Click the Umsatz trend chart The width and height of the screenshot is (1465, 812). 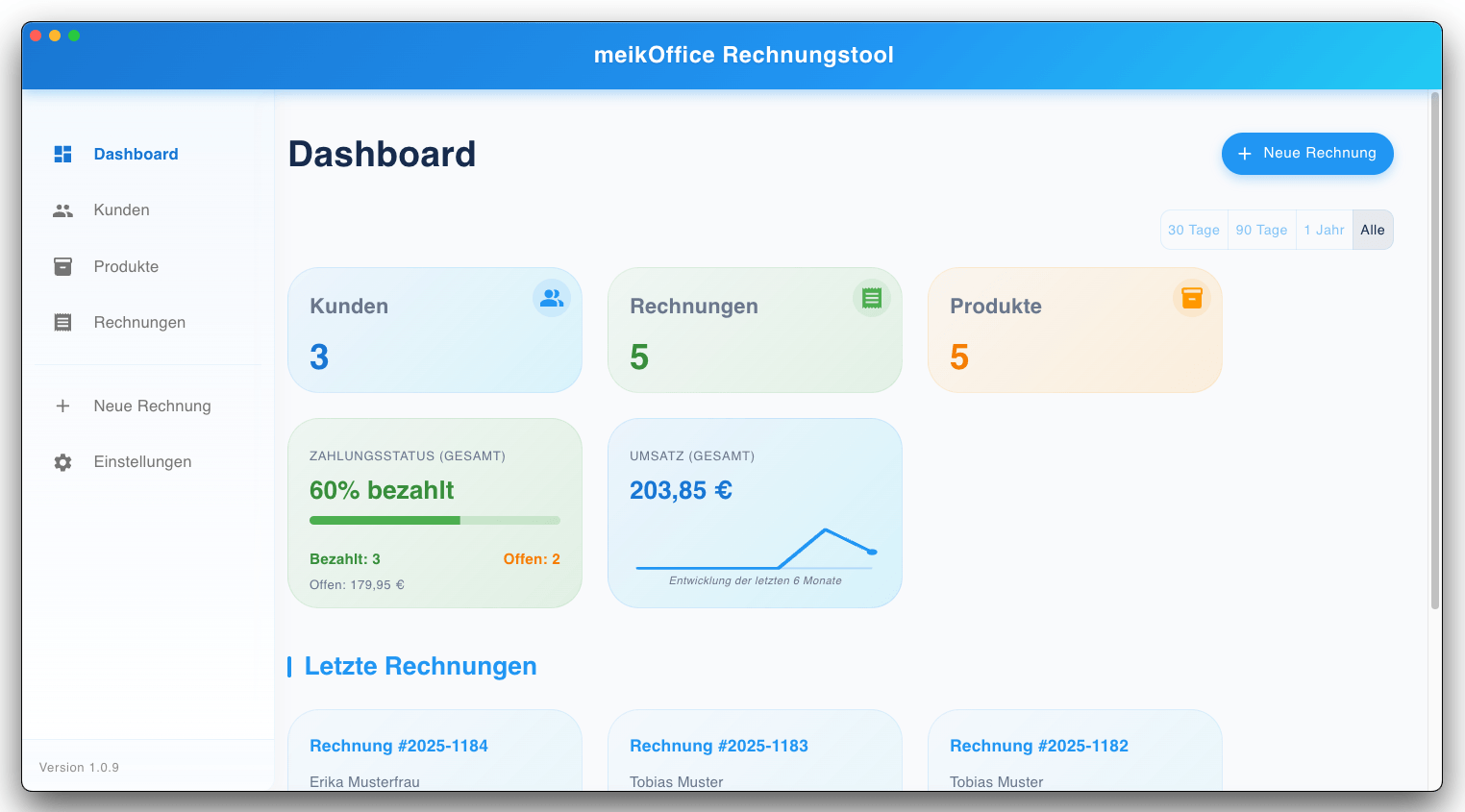(x=755, y=543)
